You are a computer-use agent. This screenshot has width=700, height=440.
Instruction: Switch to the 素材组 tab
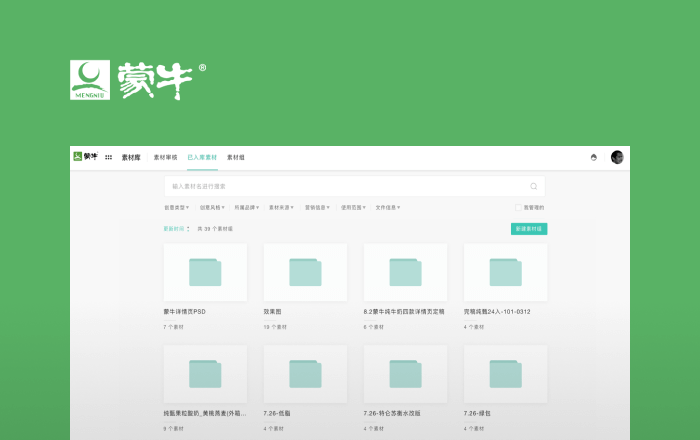tap(236, 158)
